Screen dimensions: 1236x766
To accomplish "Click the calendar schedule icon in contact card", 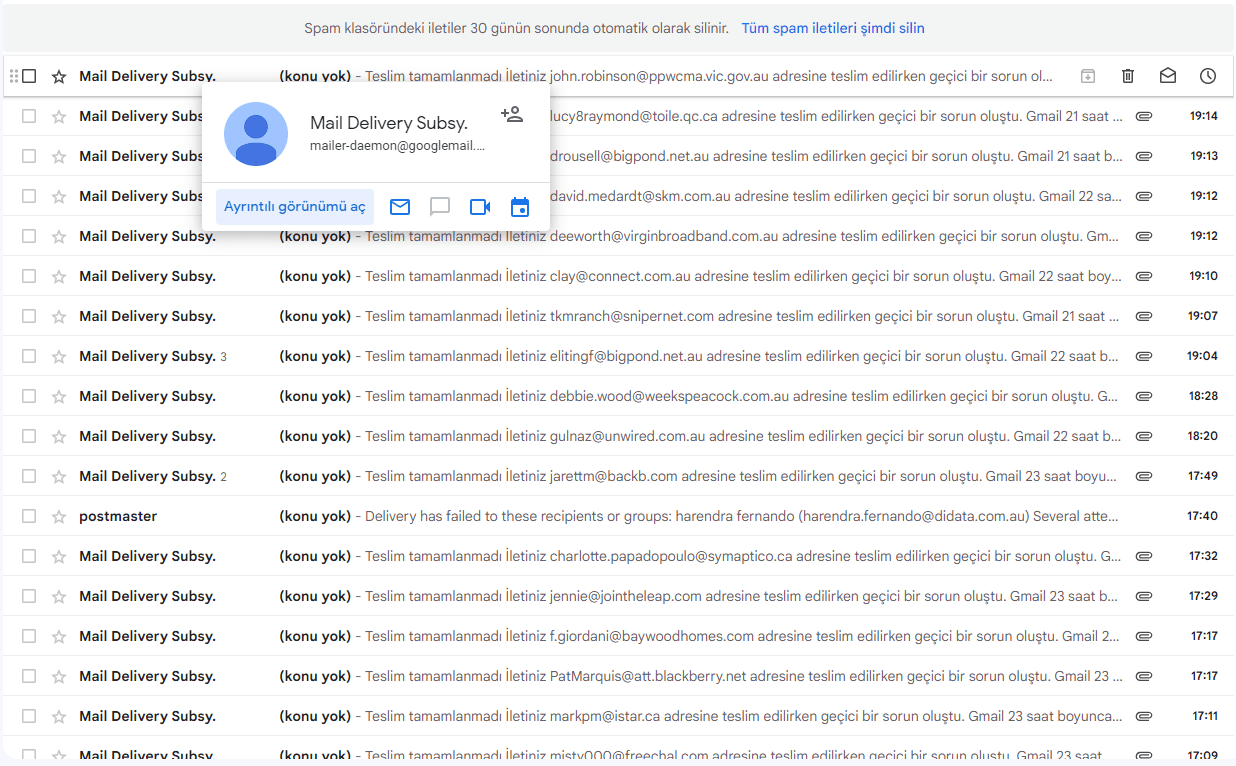I will (x=520, y=207).
